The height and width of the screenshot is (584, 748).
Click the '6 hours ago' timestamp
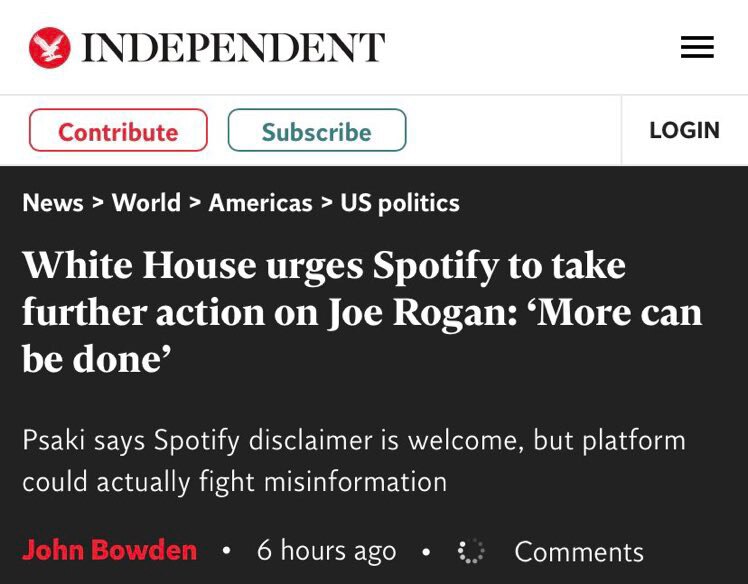(x=326, y=551)
